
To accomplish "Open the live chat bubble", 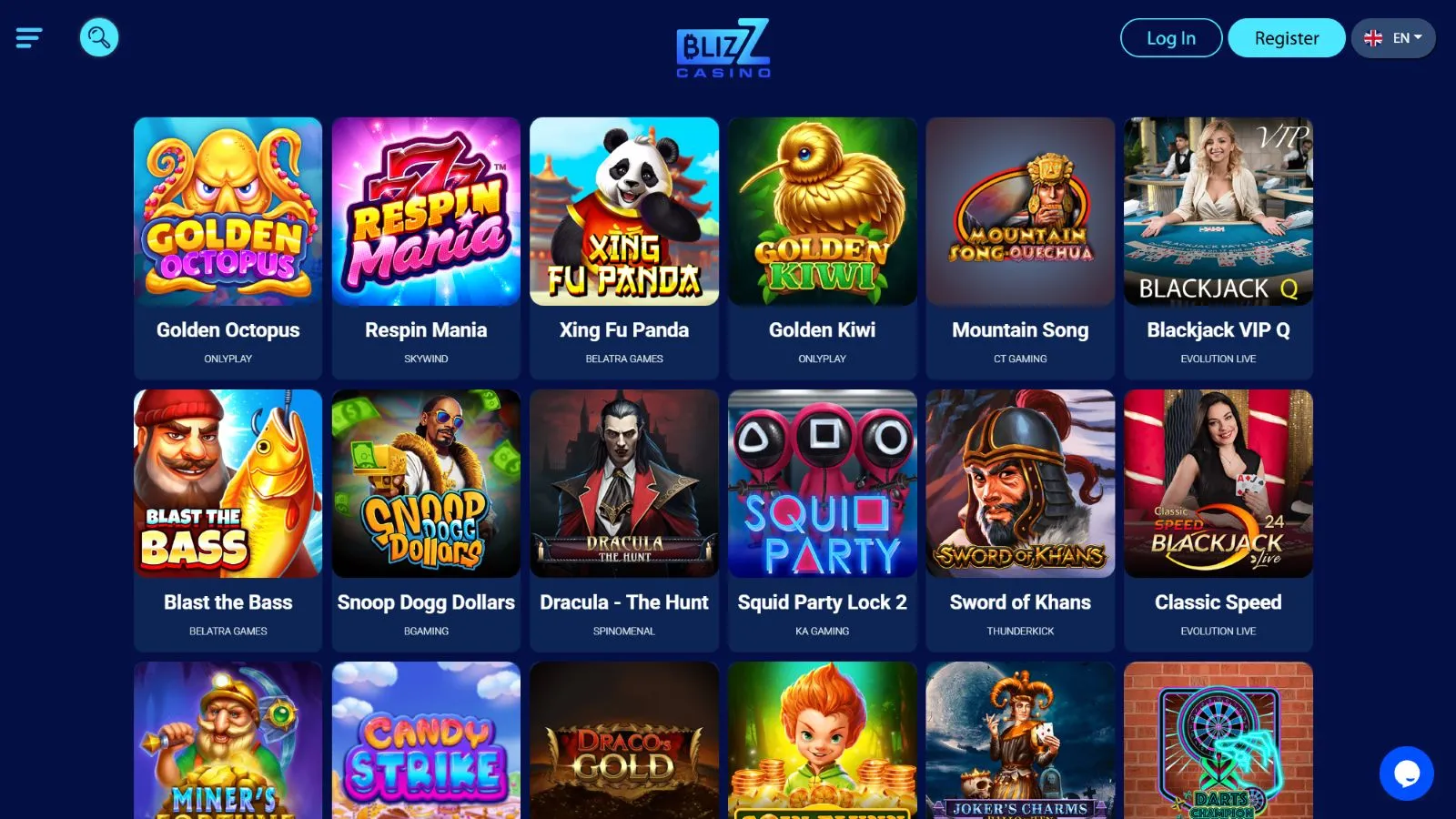I will pyautogui.click(x=1406, y=773).
